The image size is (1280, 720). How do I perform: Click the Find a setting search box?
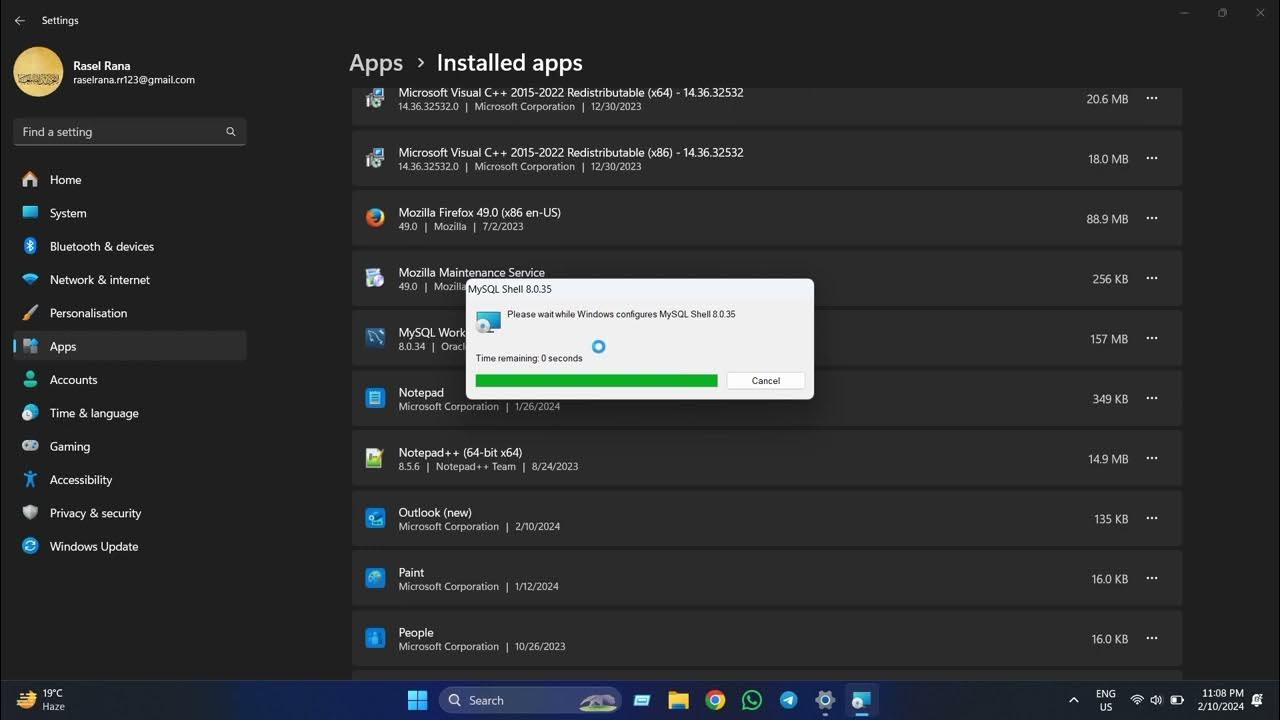(x=130, y=132)
